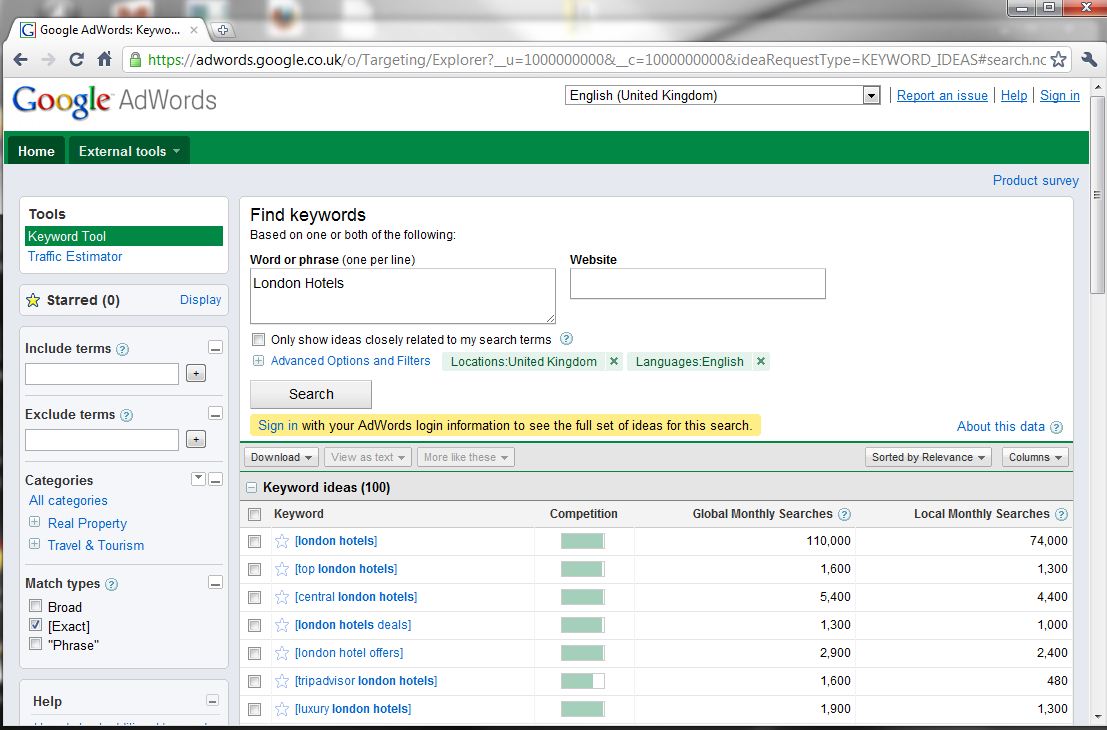Screen dimensions: 1107x730
Task: Click into the Website input field
Action: [698, 283]
